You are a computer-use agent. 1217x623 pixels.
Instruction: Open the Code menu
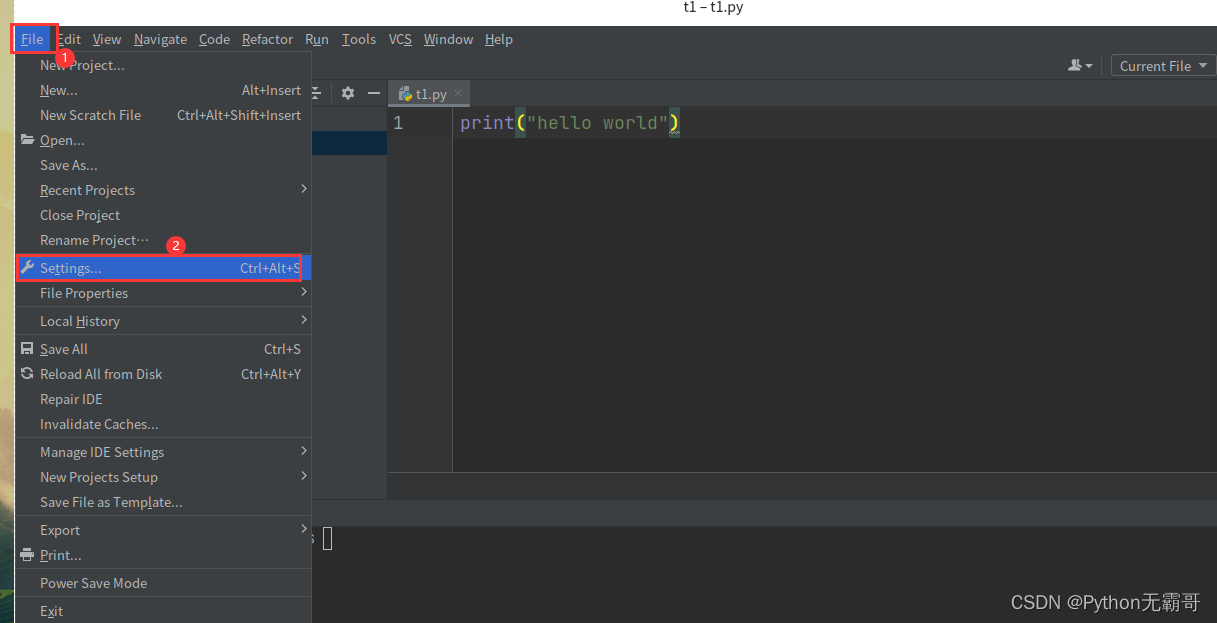(214, 39)
